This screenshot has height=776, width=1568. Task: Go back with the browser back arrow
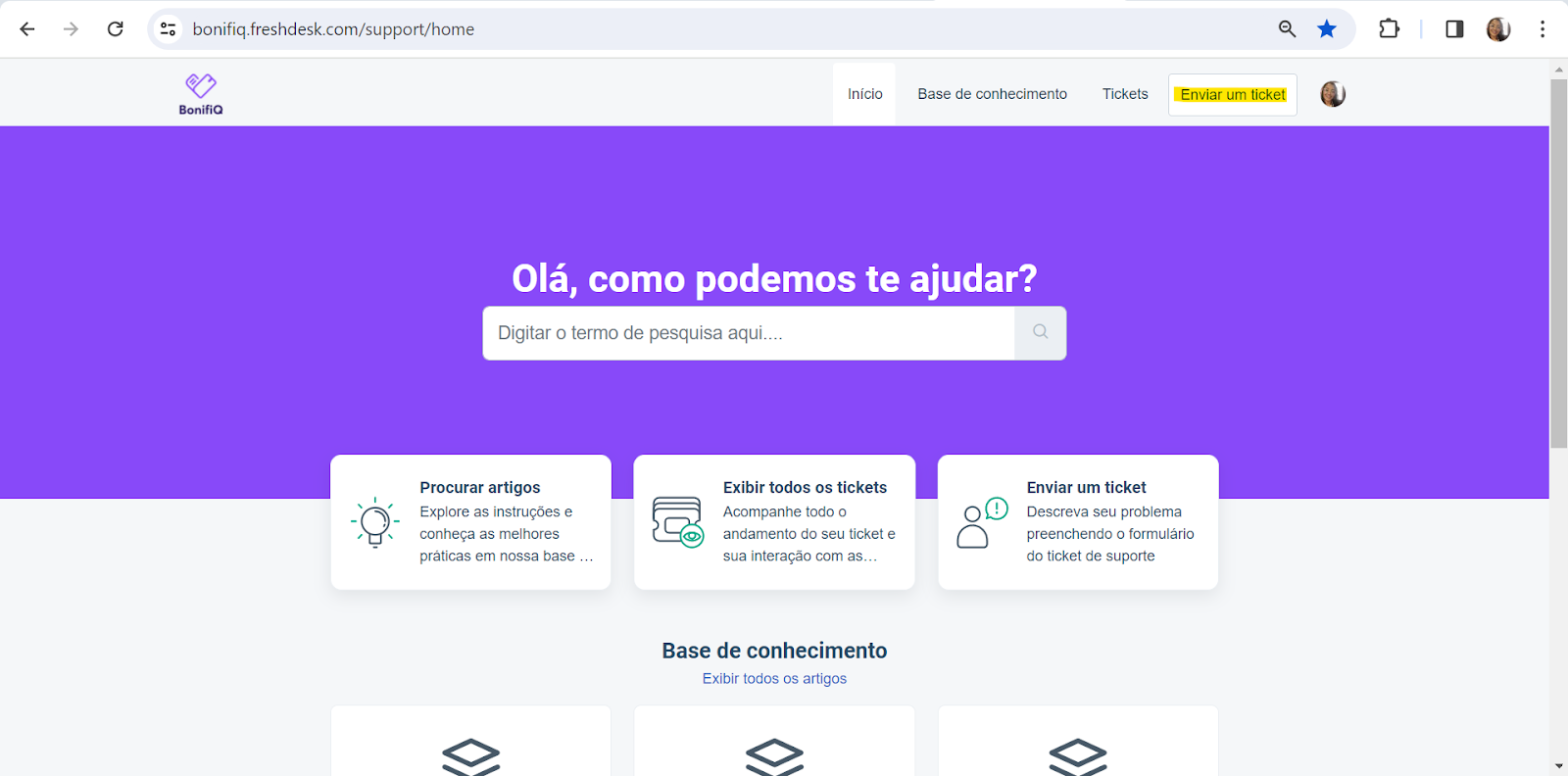(27, 29)
